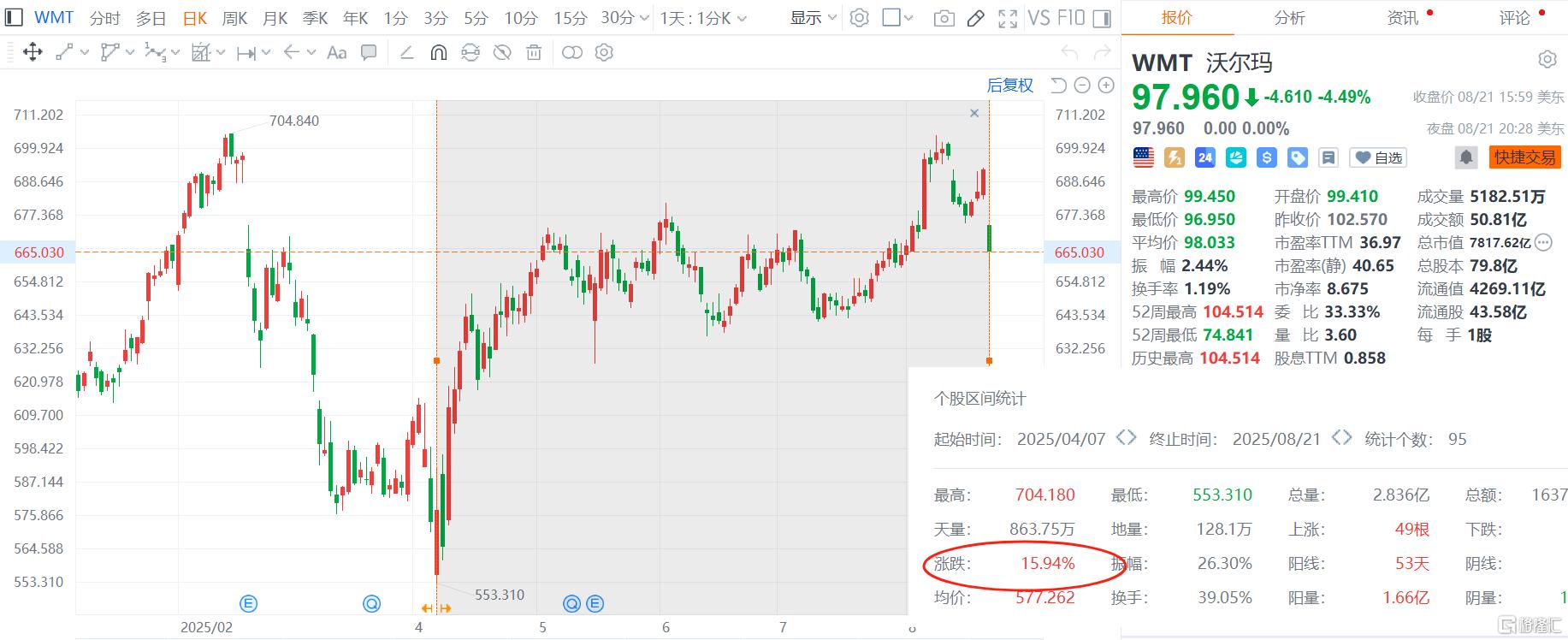1568x640 pixels.
Task: Toggle the right side panel visibility
Action: [1103, 18]
